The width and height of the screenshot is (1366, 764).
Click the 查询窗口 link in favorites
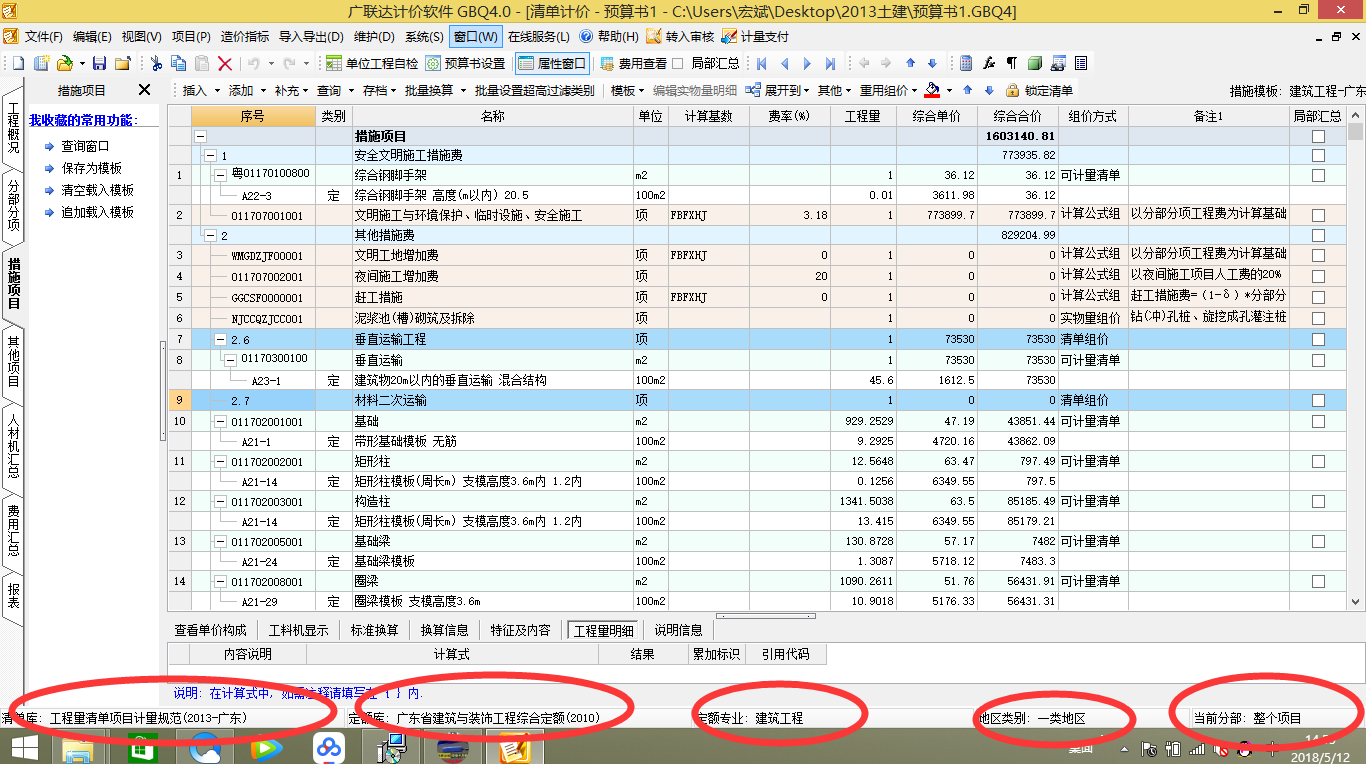(x=85, y=146)
